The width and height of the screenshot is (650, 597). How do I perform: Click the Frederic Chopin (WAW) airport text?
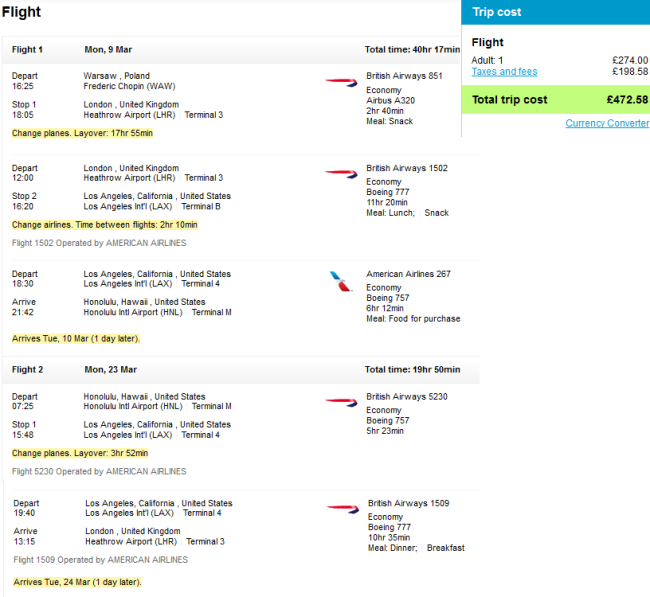pyautogui.click(x=129, y=86)
